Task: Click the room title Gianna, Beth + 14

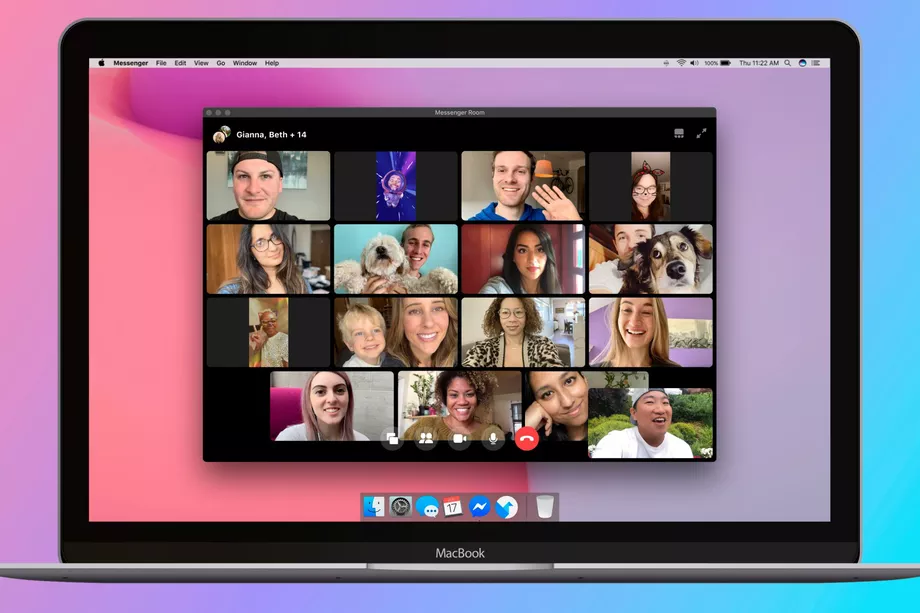Action: [x=271, y=135]
